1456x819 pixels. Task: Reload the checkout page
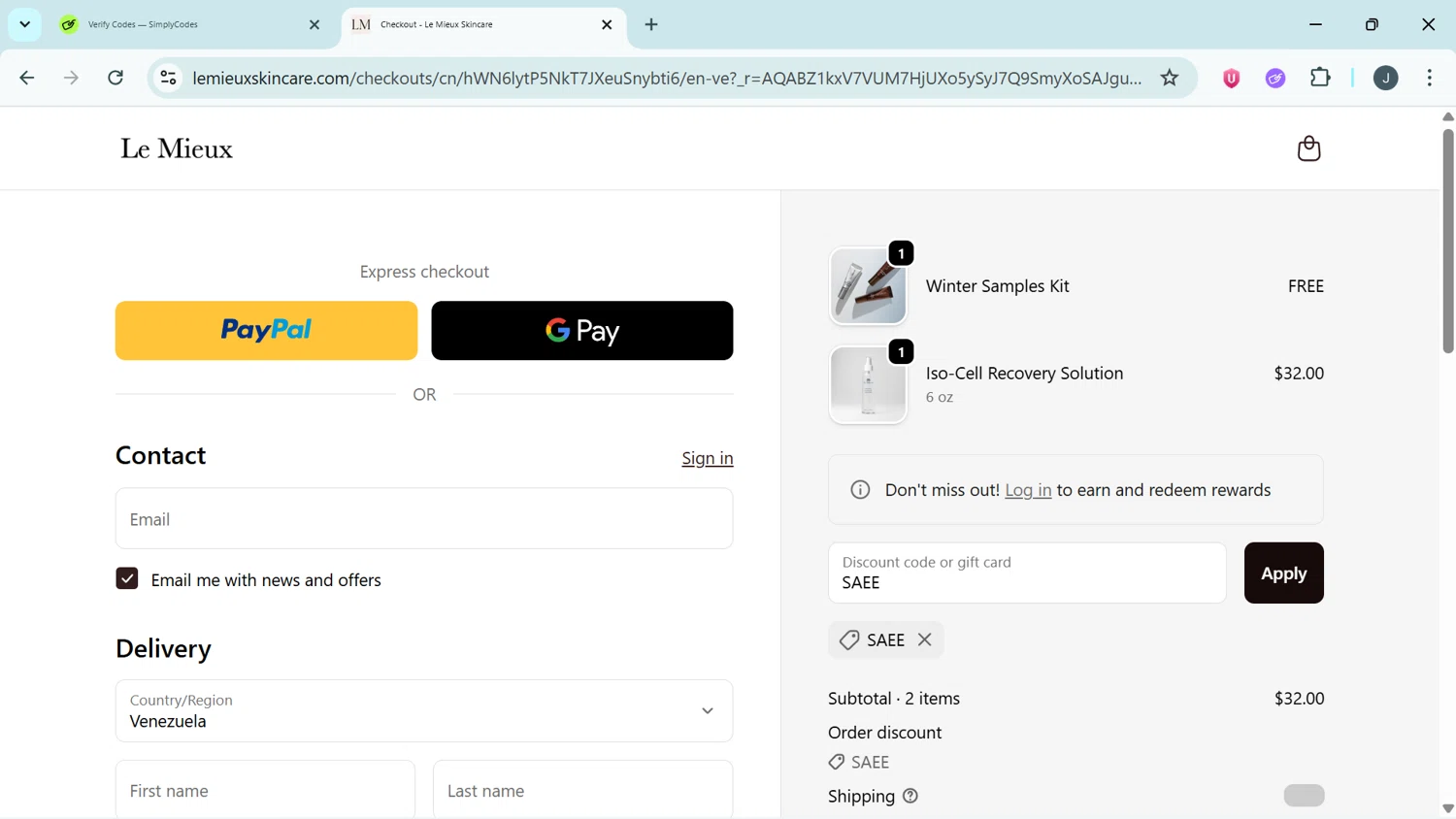(116, 78)
